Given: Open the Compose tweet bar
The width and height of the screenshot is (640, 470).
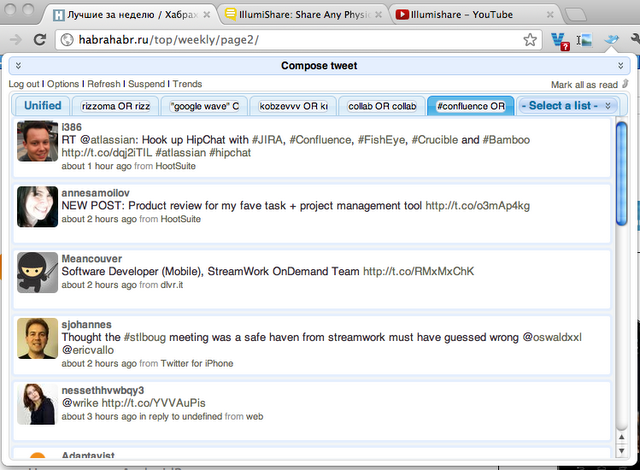Looking at the screenshot, I should click(x=319, y=66).
